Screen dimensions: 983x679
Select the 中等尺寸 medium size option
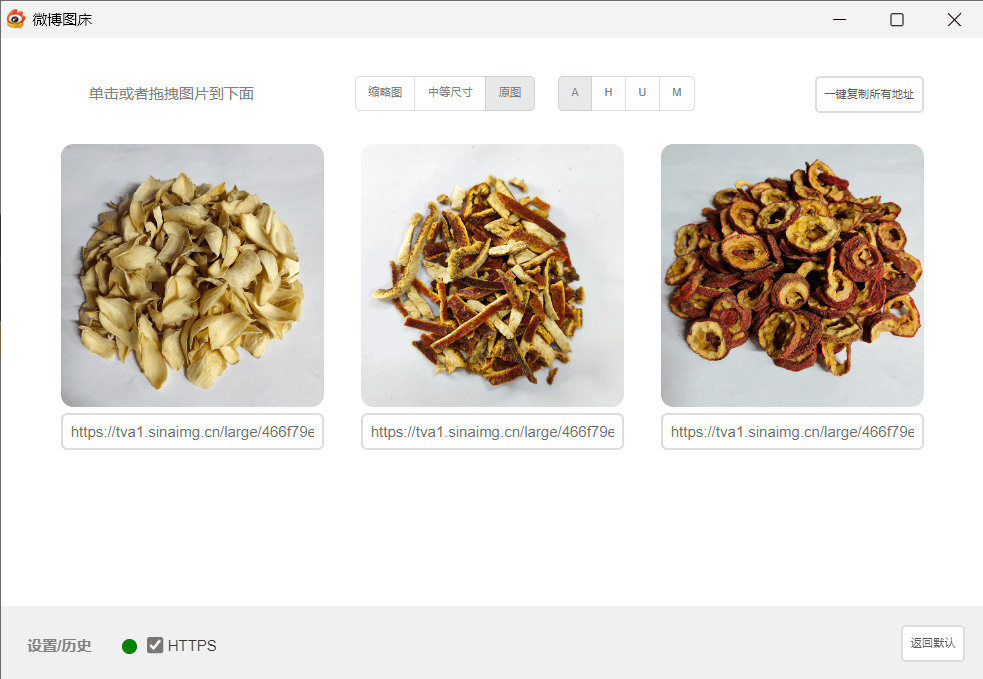(450, 93)
